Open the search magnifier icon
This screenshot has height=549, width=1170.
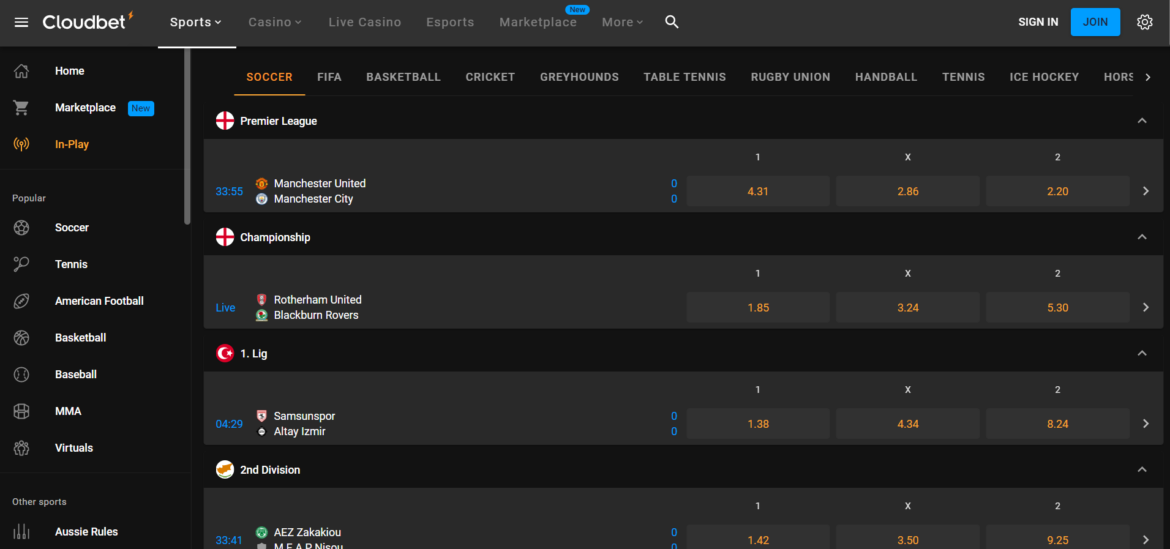tap(672, 22)
